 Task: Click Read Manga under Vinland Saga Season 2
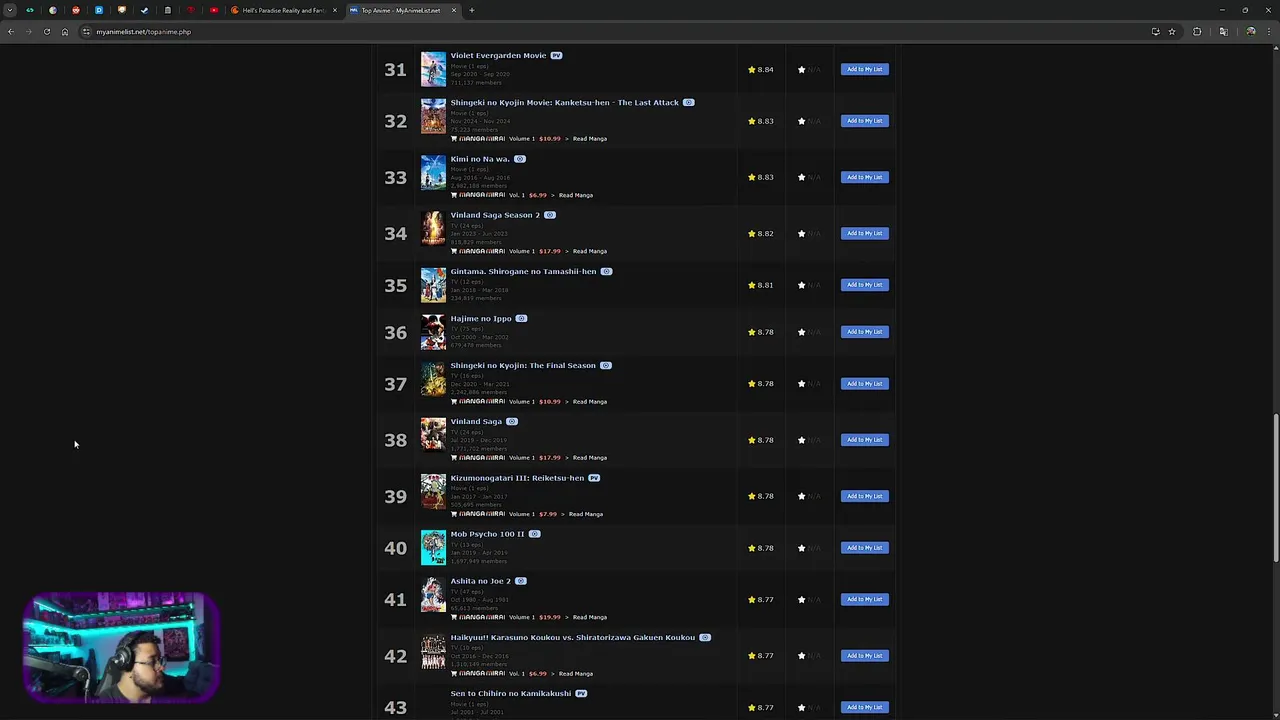tap(590, 251)
